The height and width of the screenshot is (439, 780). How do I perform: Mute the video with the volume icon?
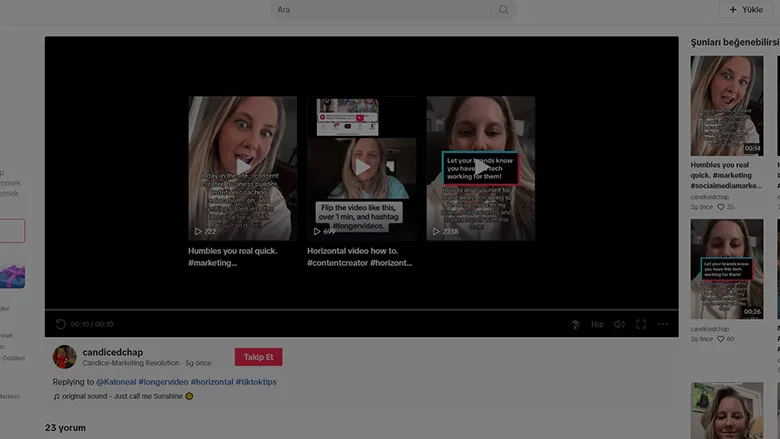[619, 324]
